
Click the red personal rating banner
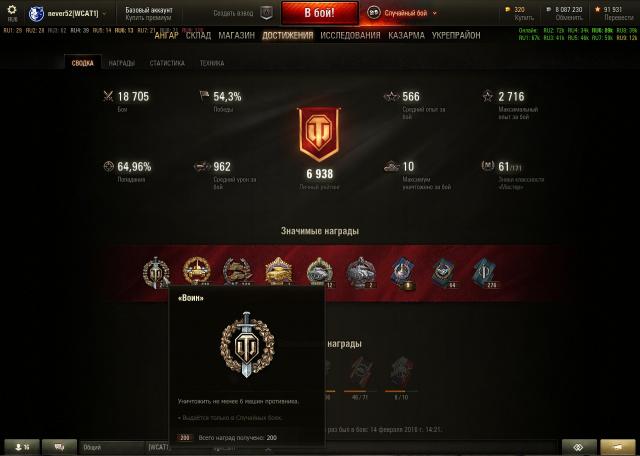(x=319, y=134)
